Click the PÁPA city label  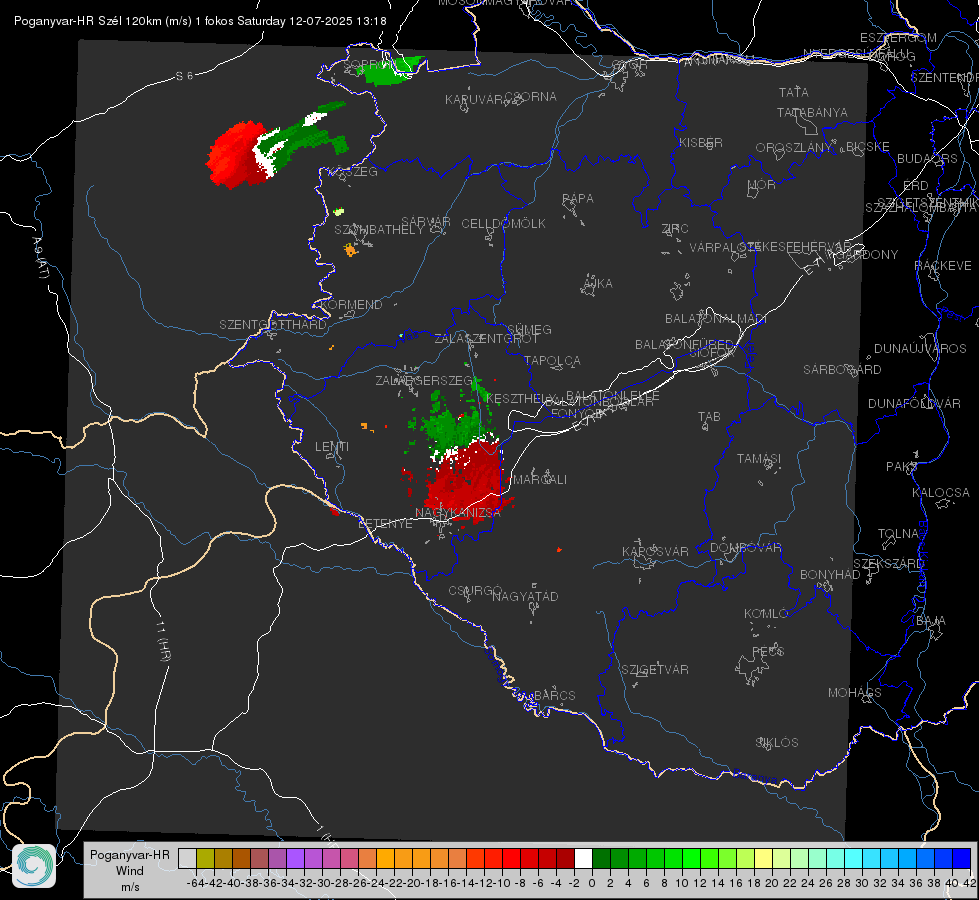coord(578,199)
